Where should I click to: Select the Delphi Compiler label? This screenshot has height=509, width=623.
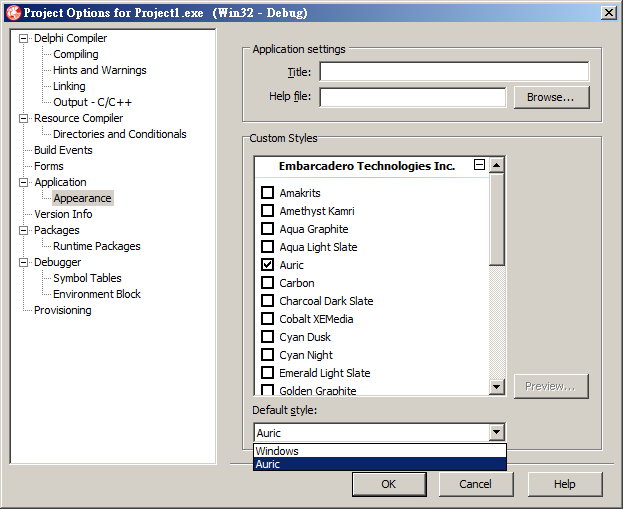click(70, 38)
